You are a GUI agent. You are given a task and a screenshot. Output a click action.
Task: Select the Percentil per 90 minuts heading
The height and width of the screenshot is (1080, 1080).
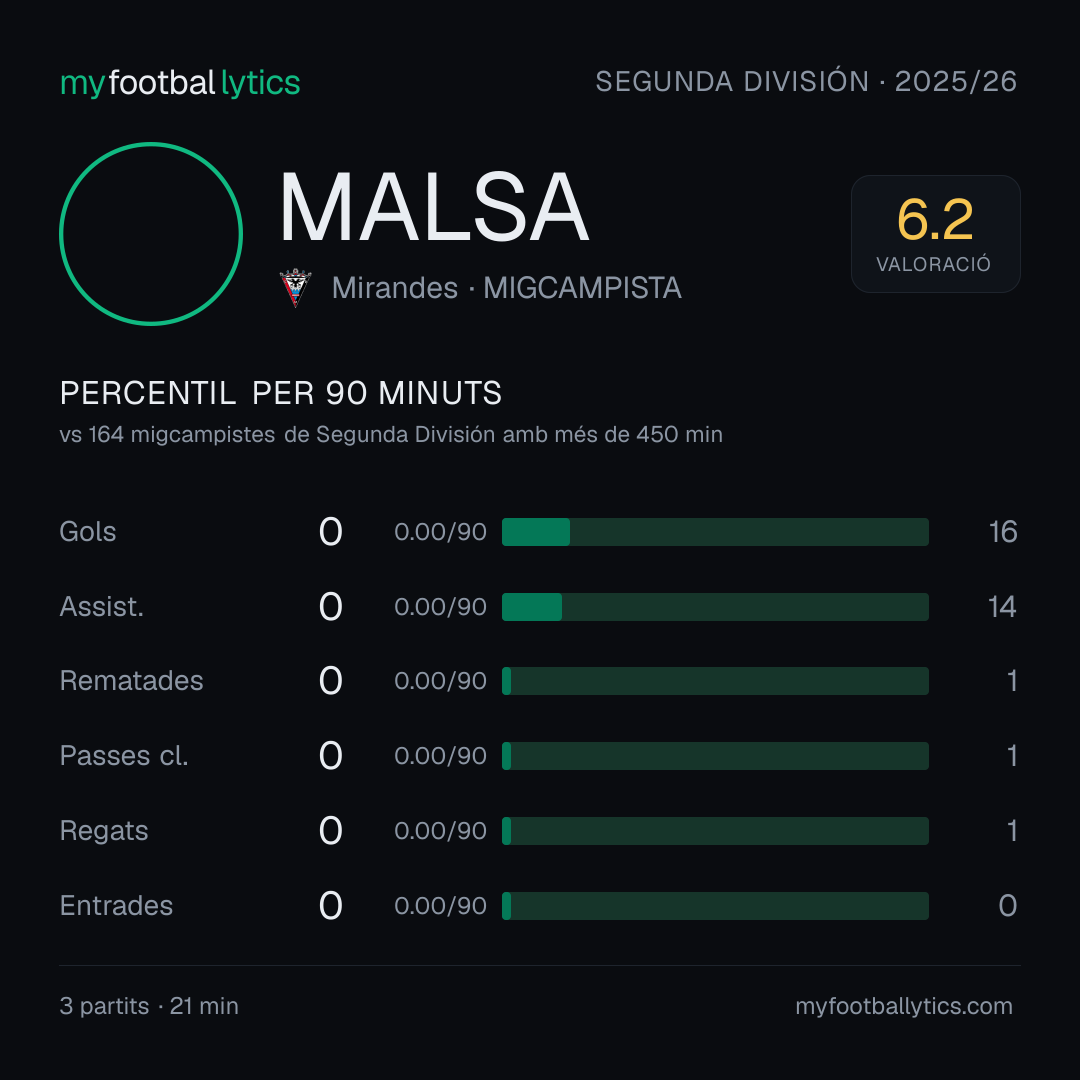point(280,393)
